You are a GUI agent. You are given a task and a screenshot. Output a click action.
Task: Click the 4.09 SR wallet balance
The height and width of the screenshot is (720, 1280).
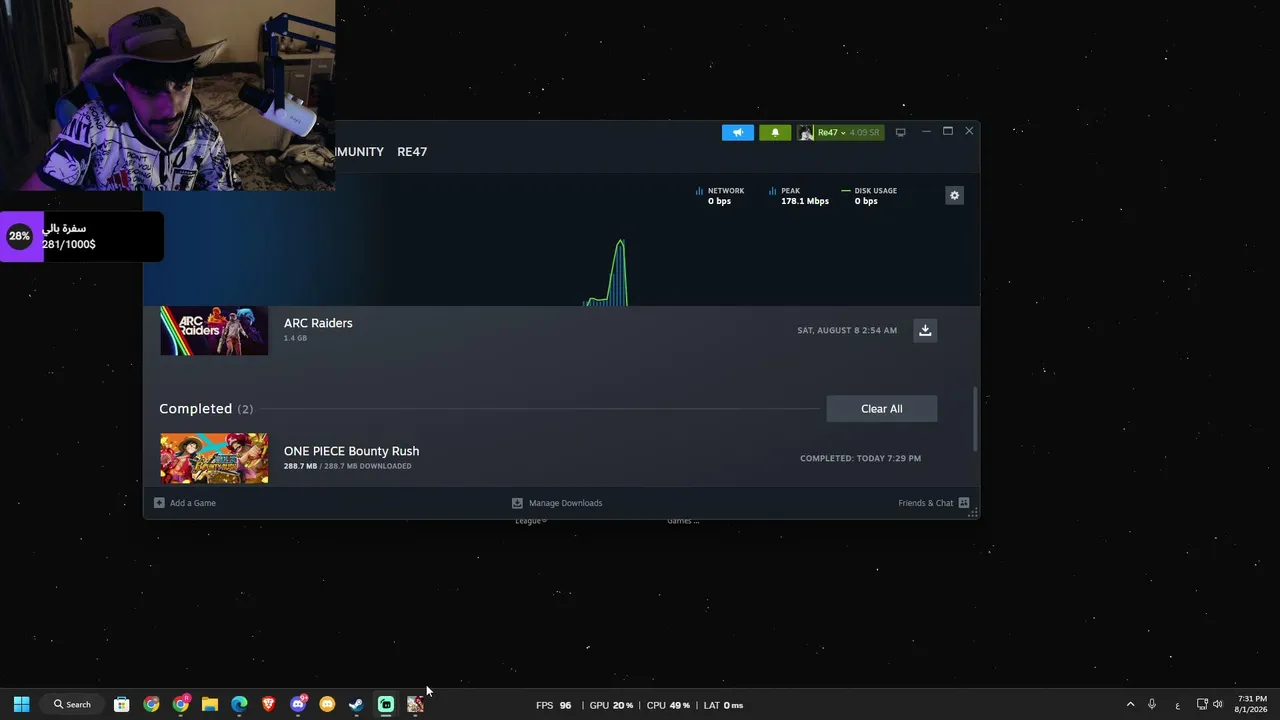pos(864,133)
